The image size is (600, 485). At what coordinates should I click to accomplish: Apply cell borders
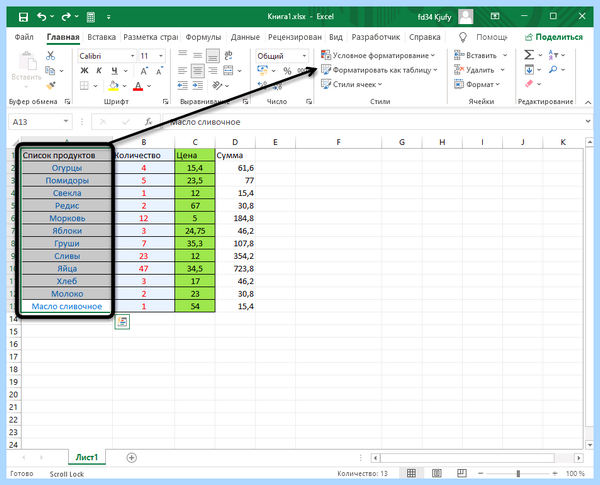tap(84, 85)
